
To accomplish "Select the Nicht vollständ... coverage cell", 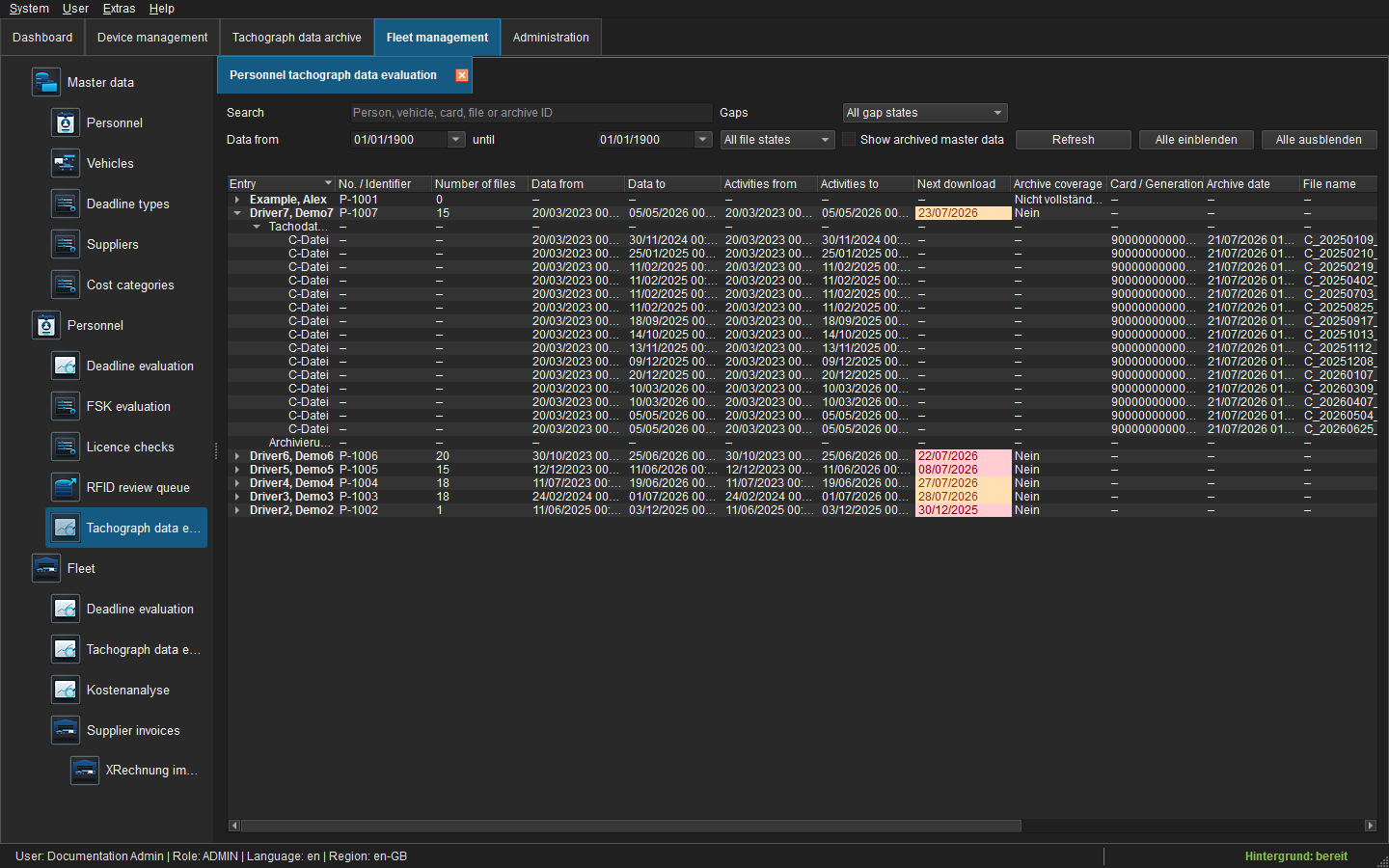I will click(x=1058, y=200).
